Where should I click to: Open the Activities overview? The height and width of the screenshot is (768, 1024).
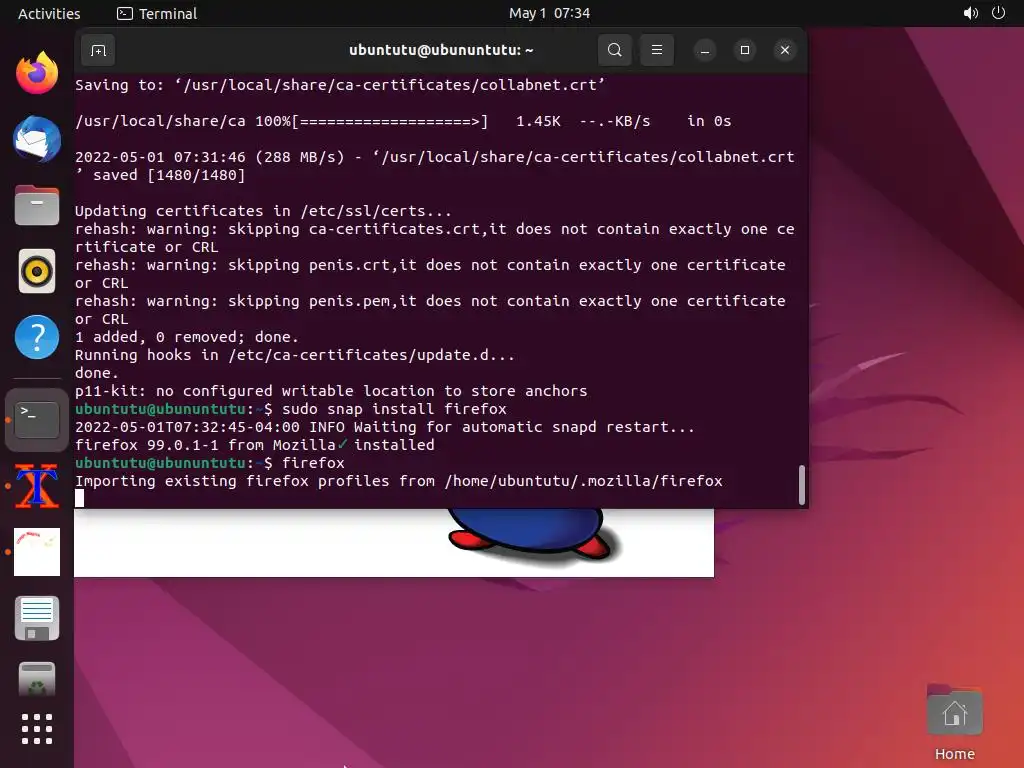click(x=49, y=13)
